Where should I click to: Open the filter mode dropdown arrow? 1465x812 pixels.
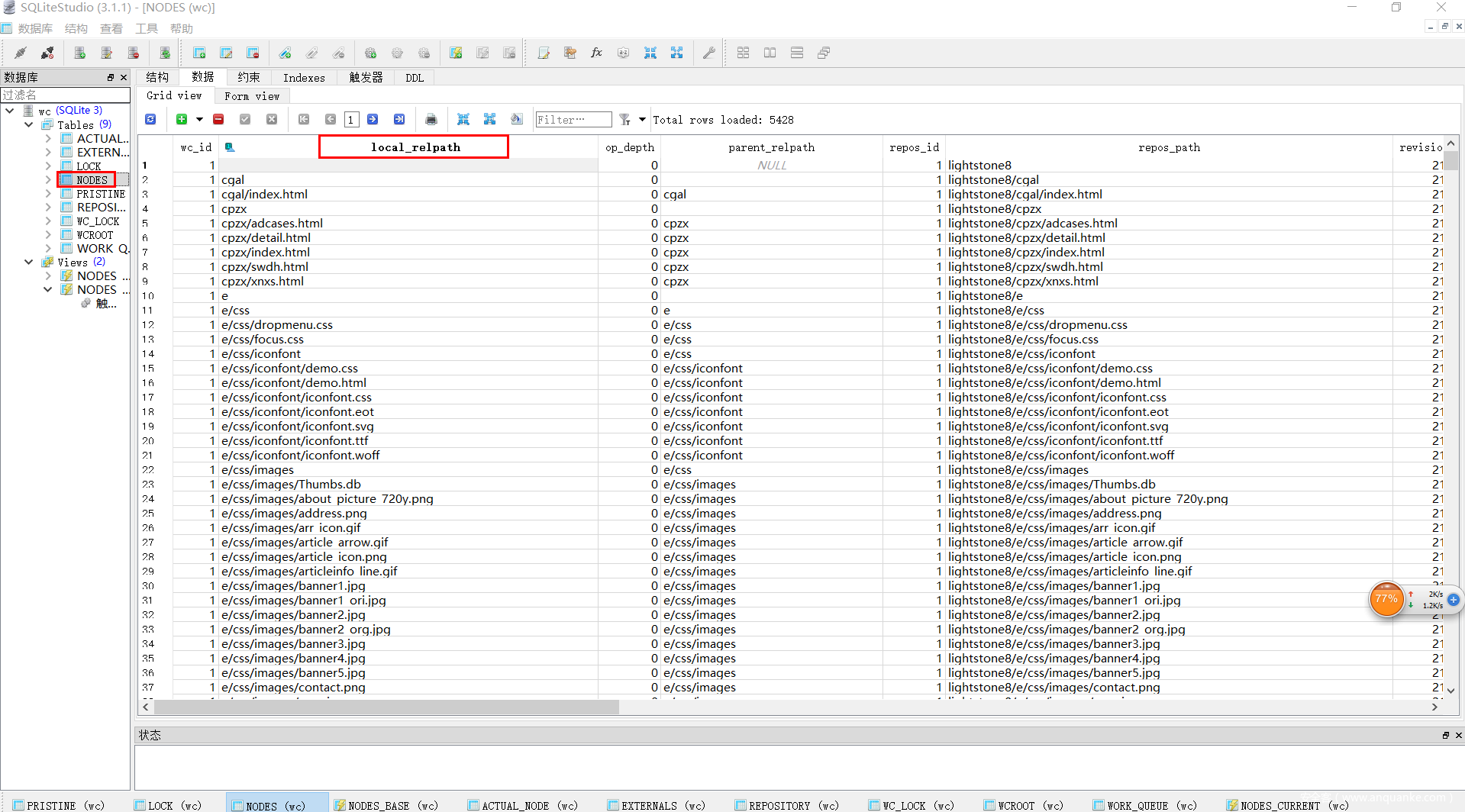[x=642, y=119]
